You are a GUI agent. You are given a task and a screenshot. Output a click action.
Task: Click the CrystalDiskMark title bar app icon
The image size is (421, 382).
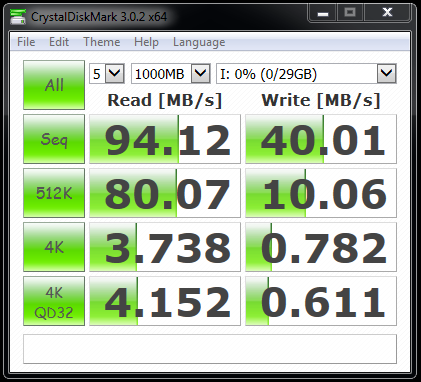coord(18,16)
